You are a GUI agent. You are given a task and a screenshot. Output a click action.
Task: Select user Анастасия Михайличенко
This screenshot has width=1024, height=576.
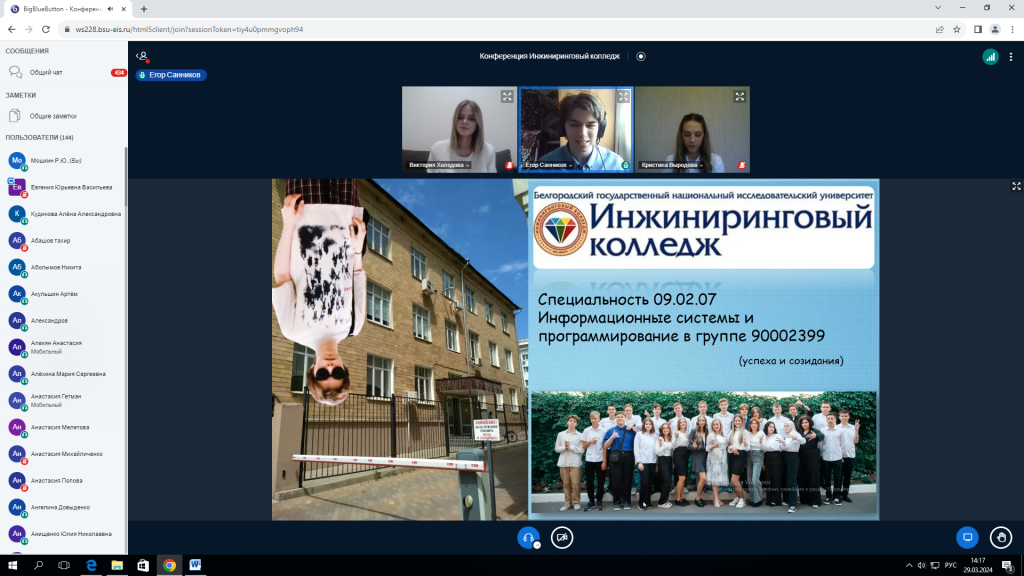63,454
